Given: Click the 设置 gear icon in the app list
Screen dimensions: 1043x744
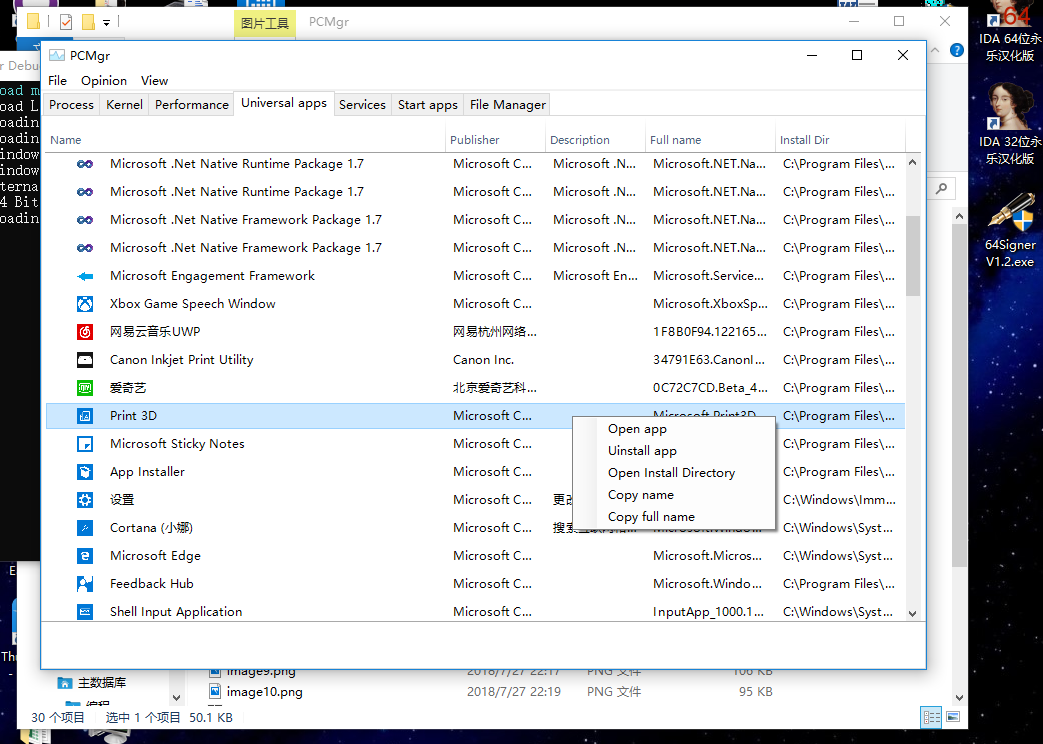Looking at the screenshot, I should click(x=84, y=500).
